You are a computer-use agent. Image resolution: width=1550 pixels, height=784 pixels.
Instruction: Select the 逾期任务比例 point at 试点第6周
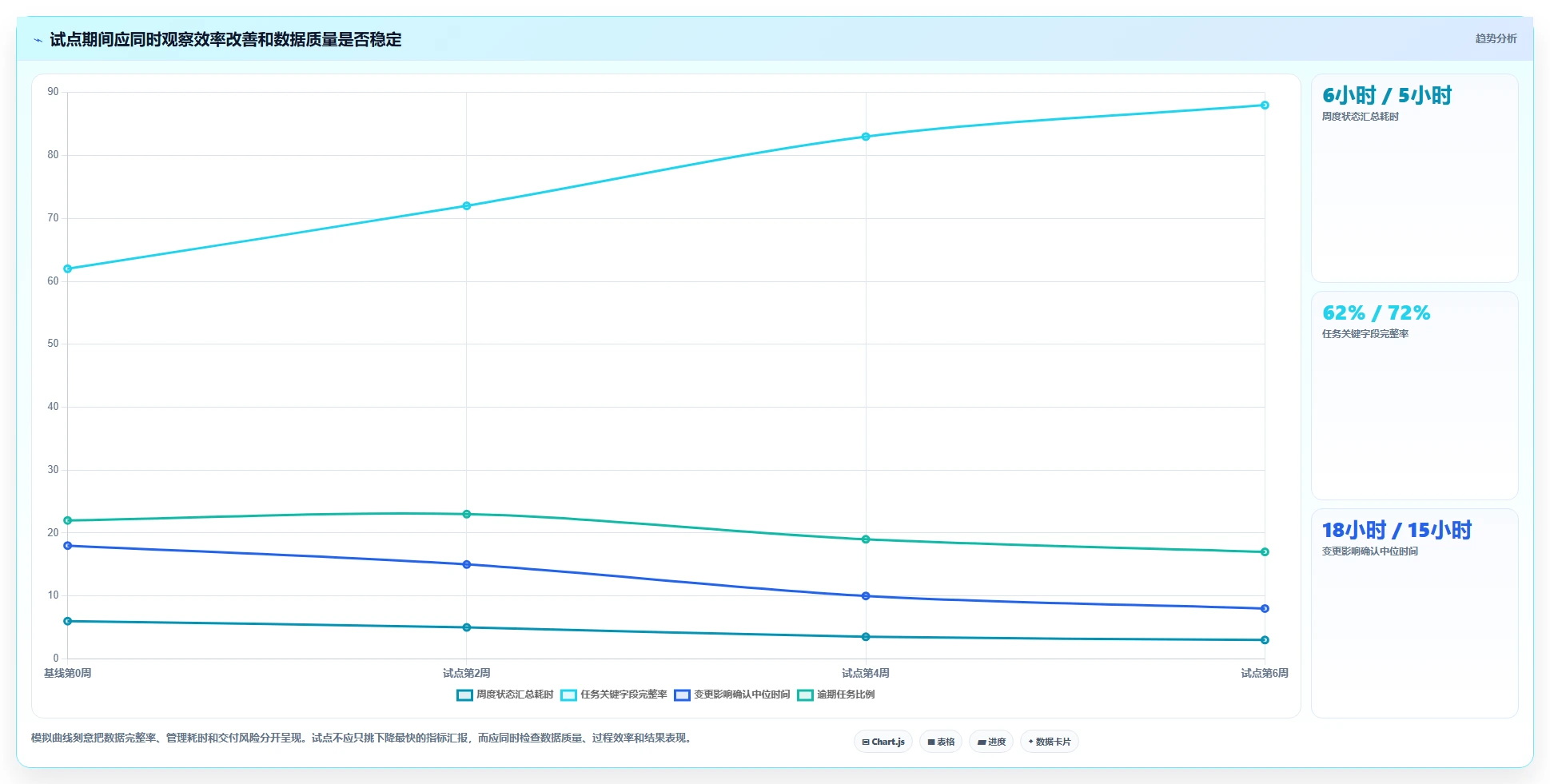coord(1265,552)
